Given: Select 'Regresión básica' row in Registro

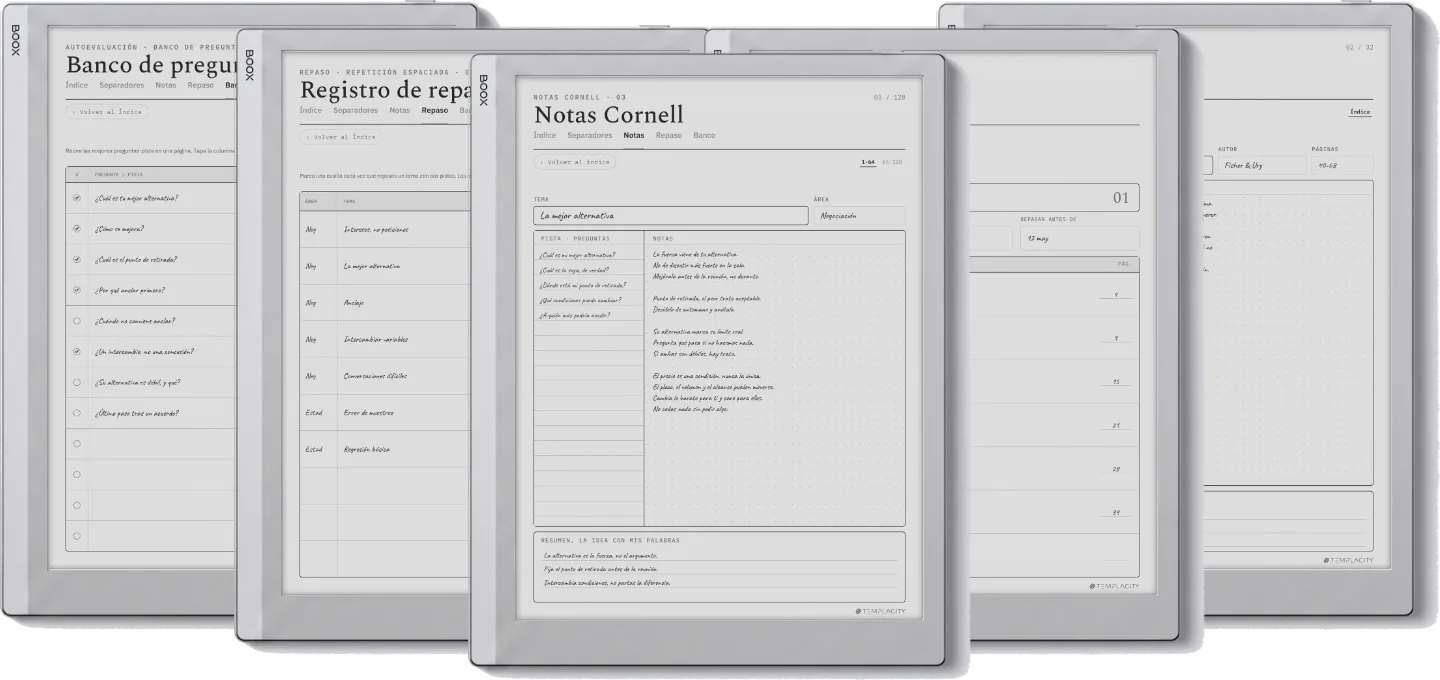Looking at the screenshot, I should (x=385, y=450).
